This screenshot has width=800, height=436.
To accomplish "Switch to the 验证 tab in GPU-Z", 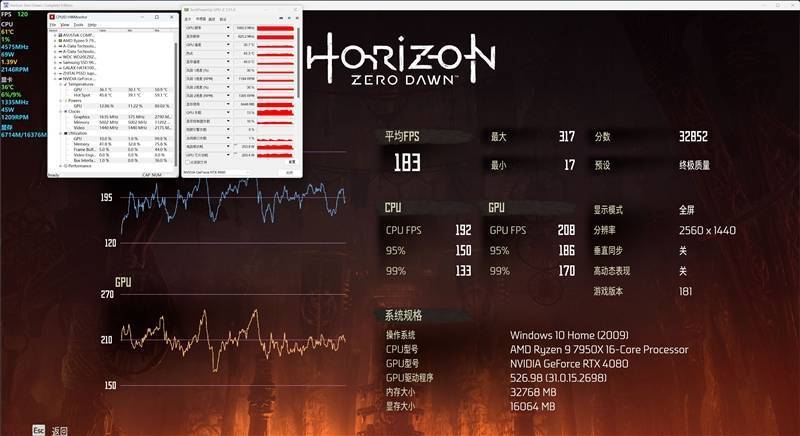I will [223, 19].
